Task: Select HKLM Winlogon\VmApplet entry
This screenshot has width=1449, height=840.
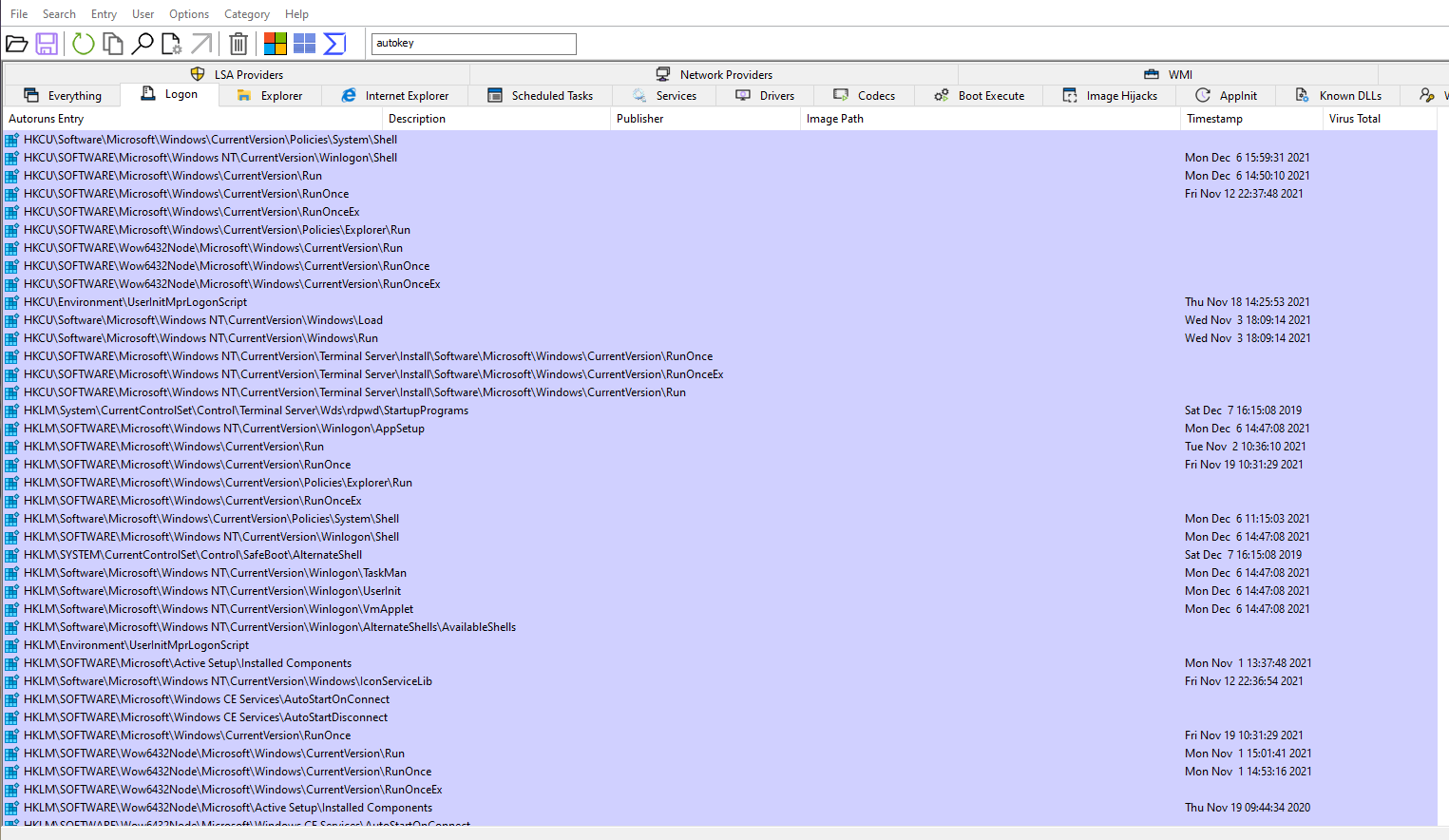Action: pos(720,609)
